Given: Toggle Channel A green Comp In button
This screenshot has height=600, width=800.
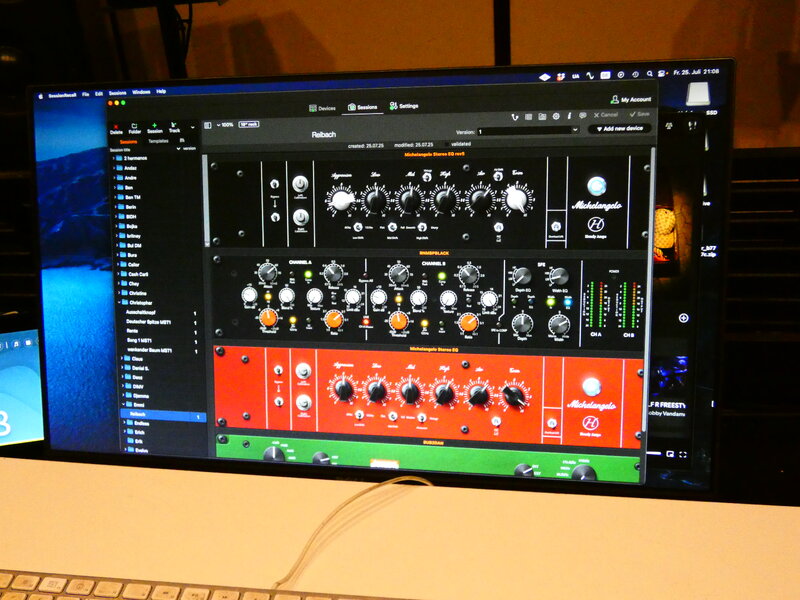Looking at the screenshot, I should [308, 275].
